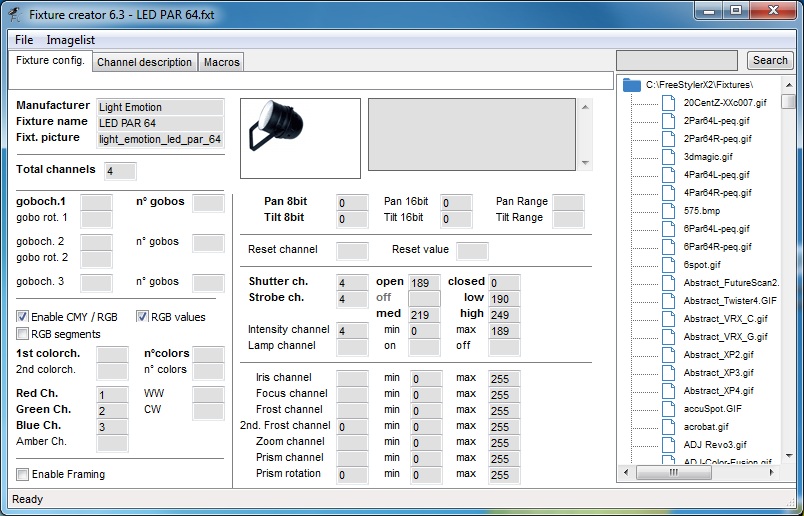The image size is (804, 516).
Task: Click the Total channels input field
Action: [119, 170]
